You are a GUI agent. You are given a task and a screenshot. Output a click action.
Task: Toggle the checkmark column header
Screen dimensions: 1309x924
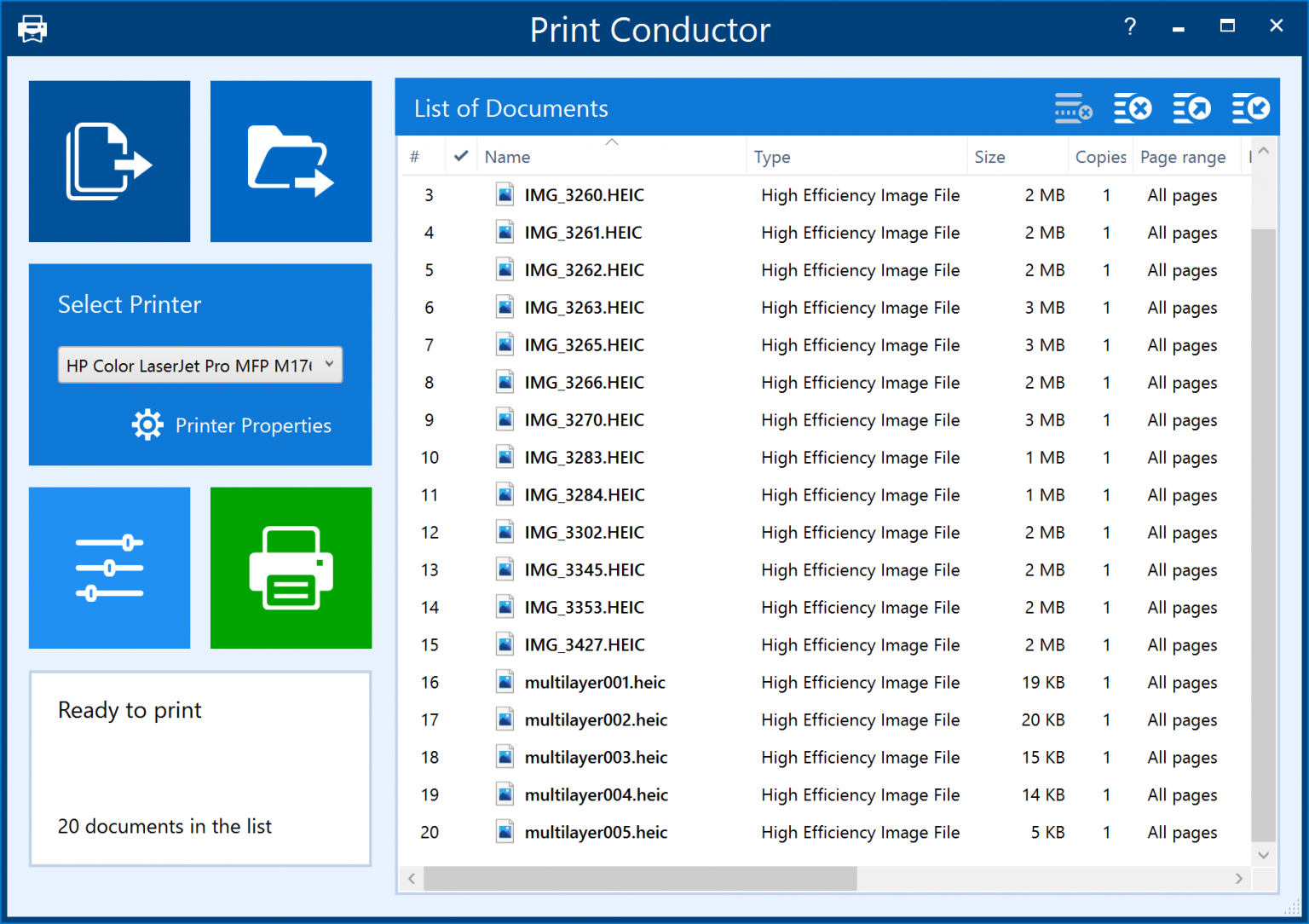tap(461, 157)
